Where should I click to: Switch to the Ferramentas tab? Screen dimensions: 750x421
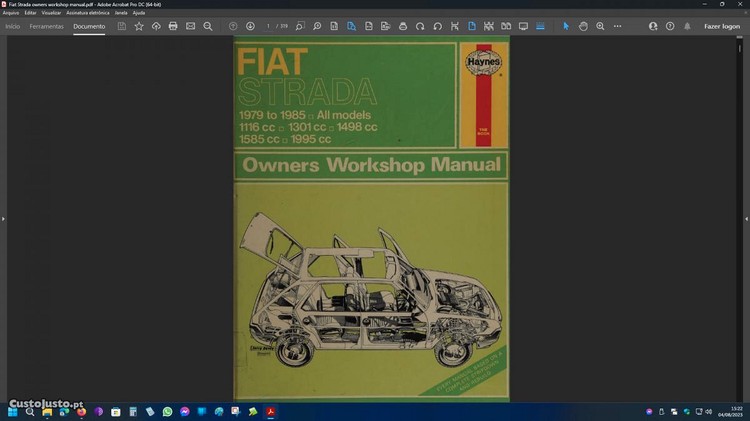pyautogui.click(x=46, y=26)
